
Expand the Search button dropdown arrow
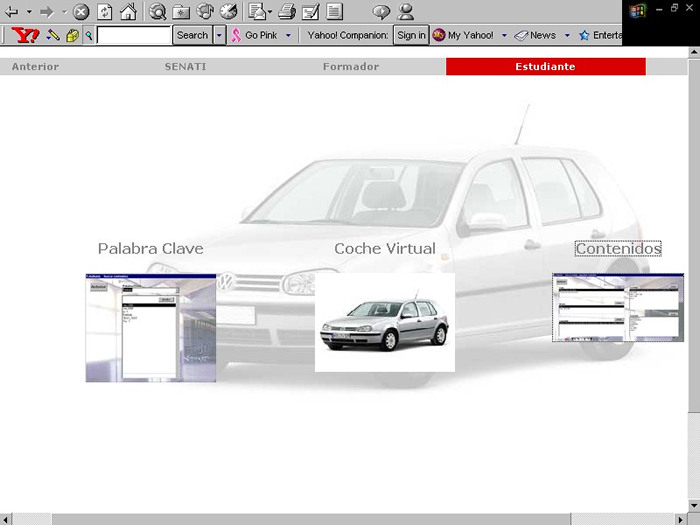pos(219,35)
